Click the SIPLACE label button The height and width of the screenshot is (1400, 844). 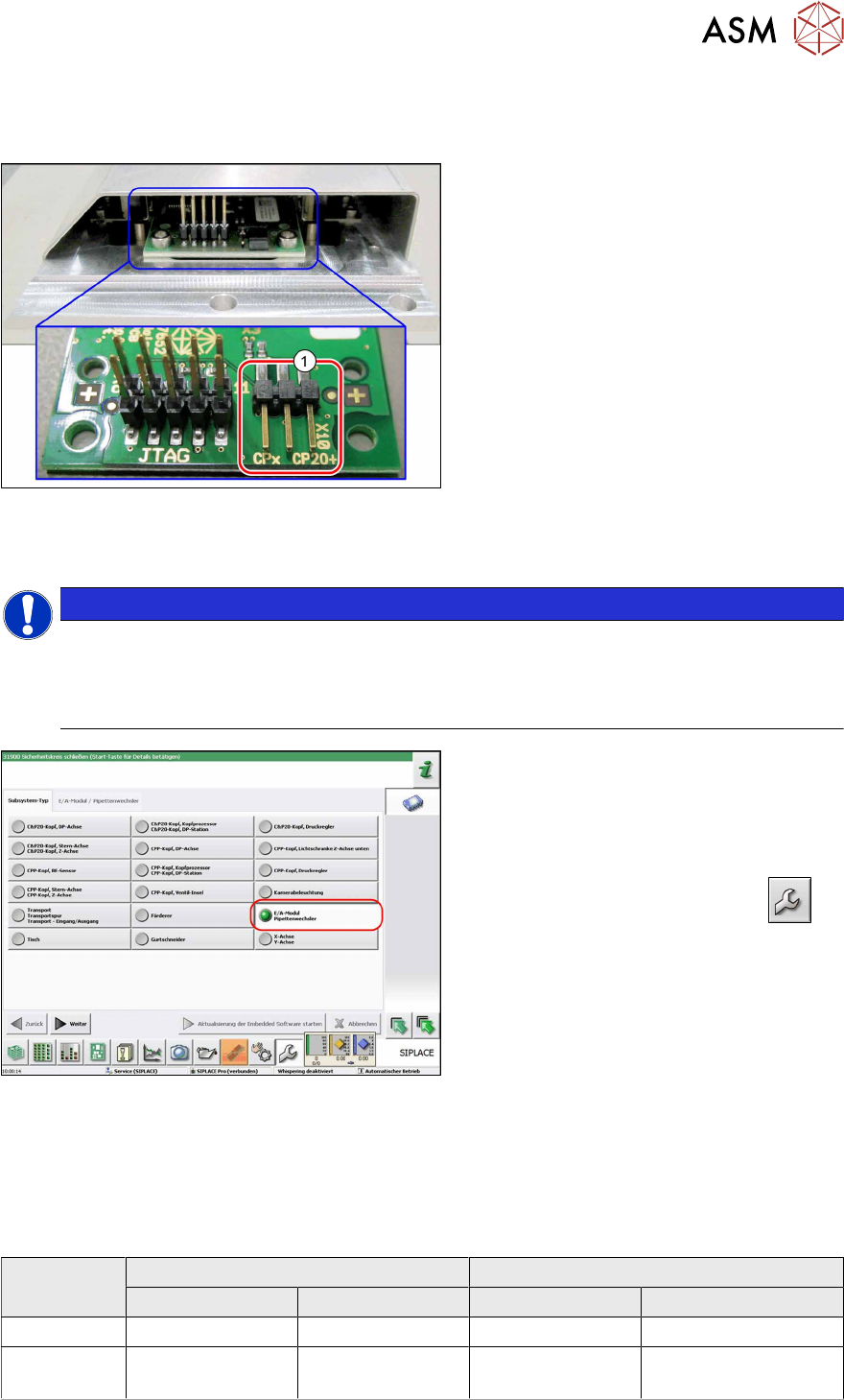(416, 1053)
